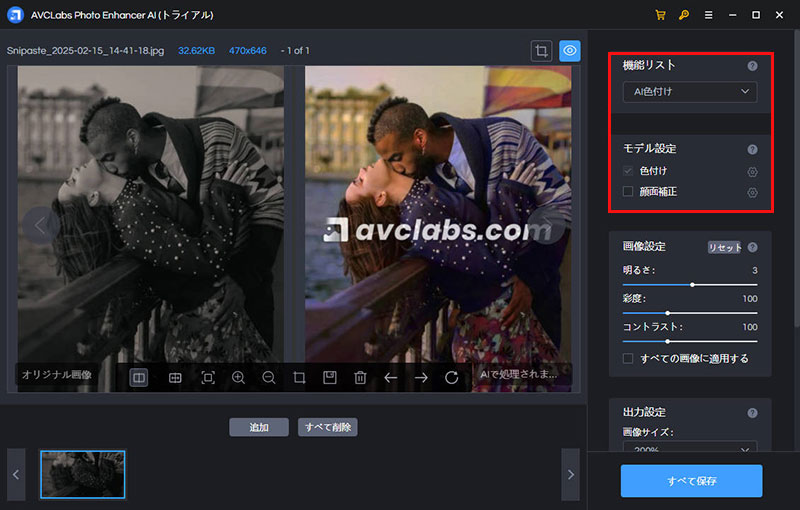Click the save disk icon
The image size is (800, 510).
[x=330, y=378]
